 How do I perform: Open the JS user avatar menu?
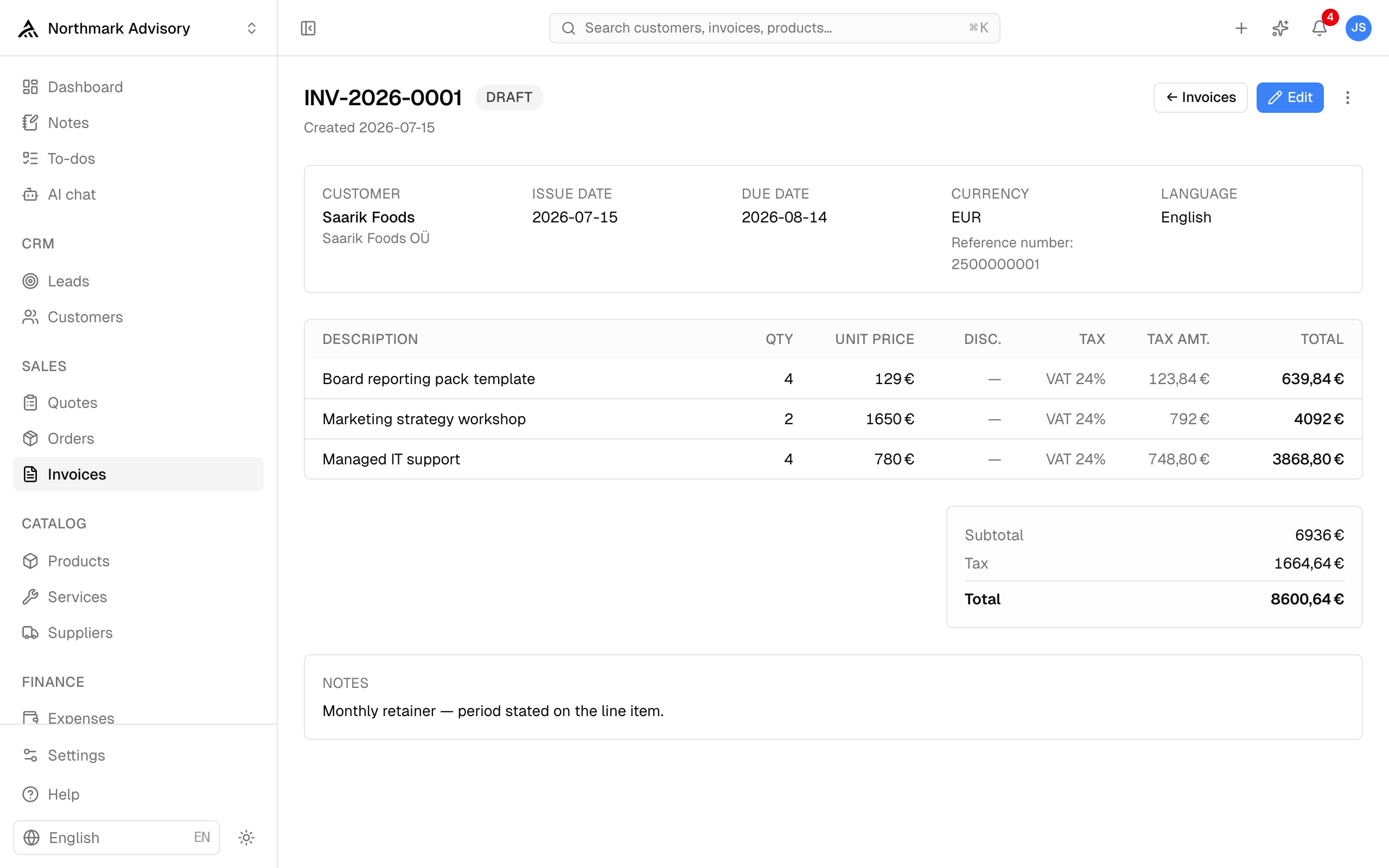[x=1358, y=28]
